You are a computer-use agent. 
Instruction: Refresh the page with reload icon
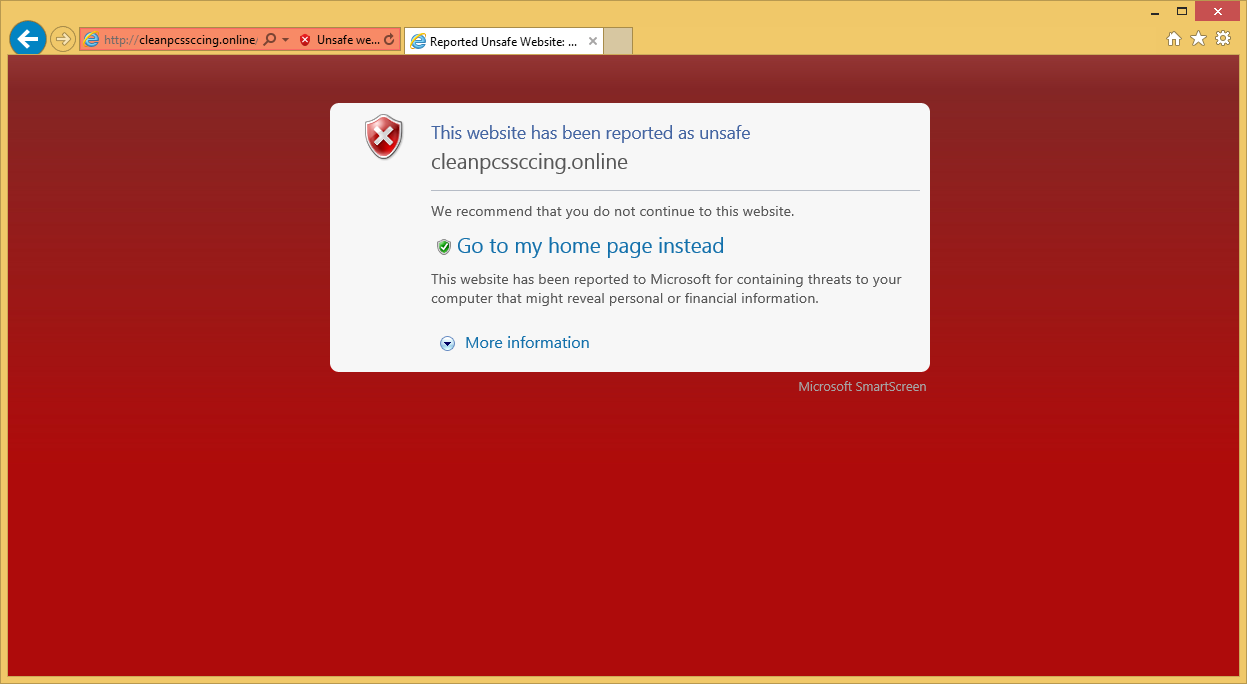pyautogui.click(x=390, y=40)
